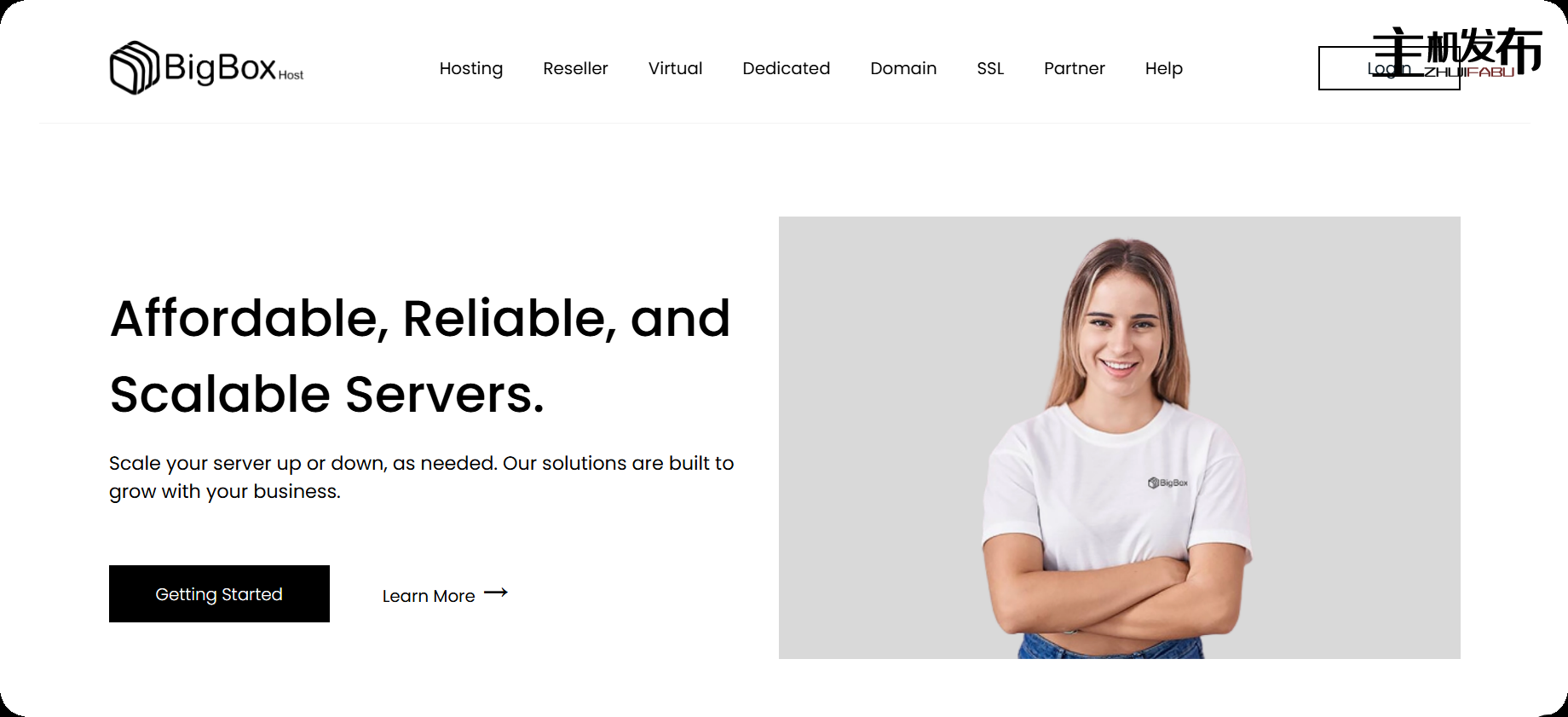The height and width of the screenshot is (717, 1568).
Task: Open the Domain navigation link
Action: coord(903,68)
